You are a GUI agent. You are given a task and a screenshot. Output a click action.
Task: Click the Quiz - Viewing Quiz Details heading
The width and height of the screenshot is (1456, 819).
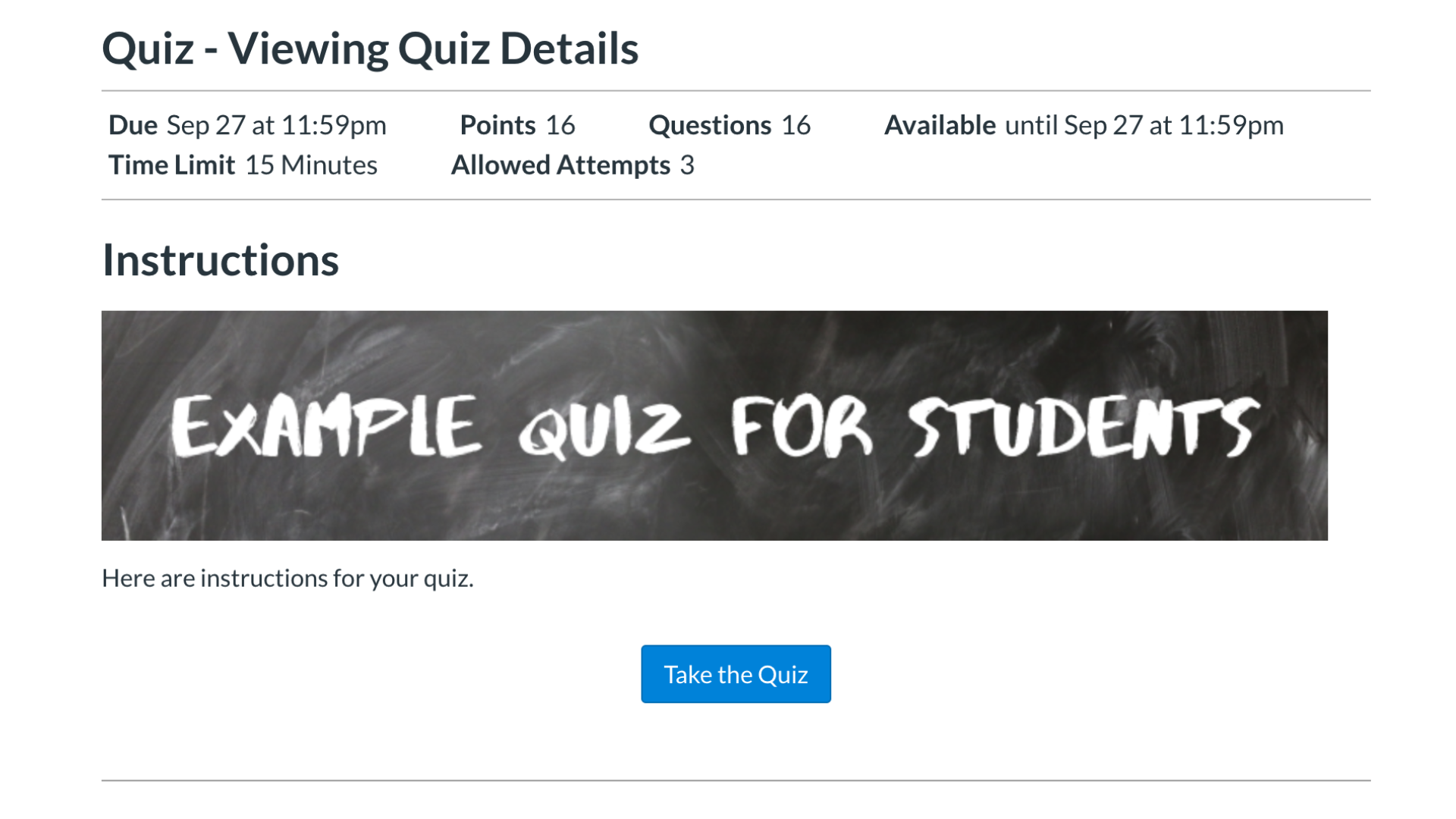pos(370,49)
